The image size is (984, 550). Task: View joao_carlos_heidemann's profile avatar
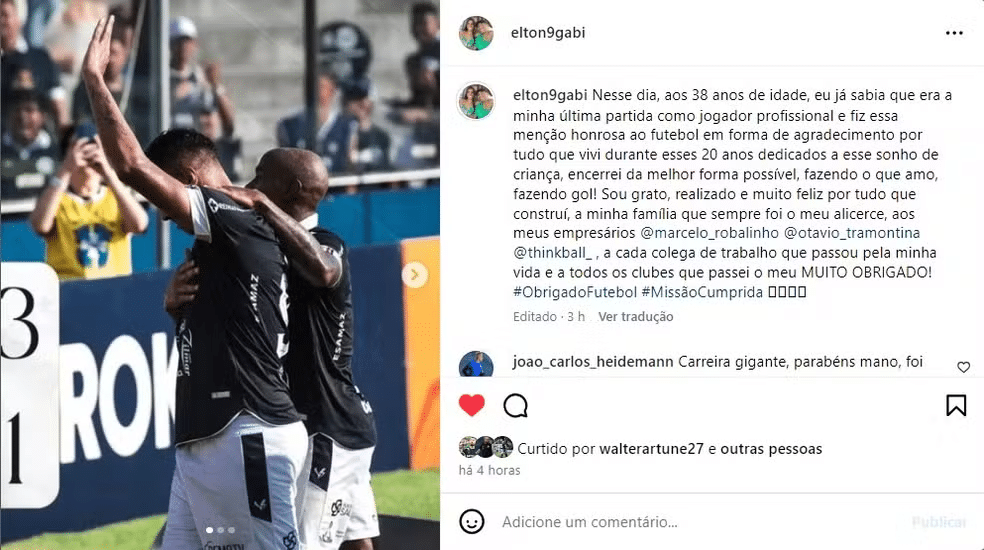tap(476, 364)
